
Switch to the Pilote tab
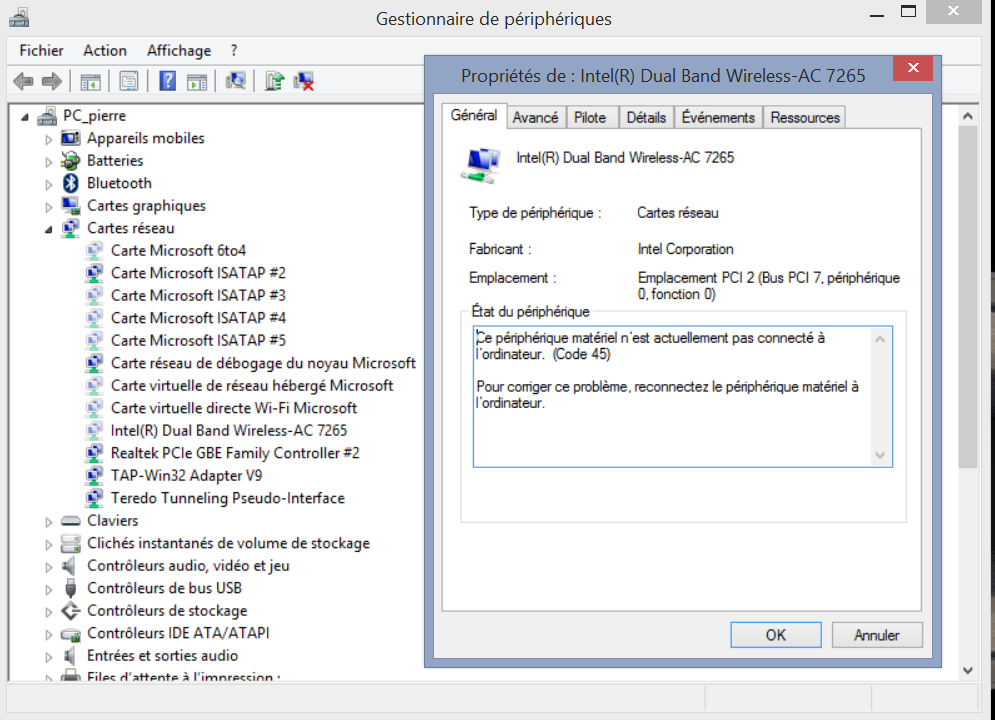(590, 118)
